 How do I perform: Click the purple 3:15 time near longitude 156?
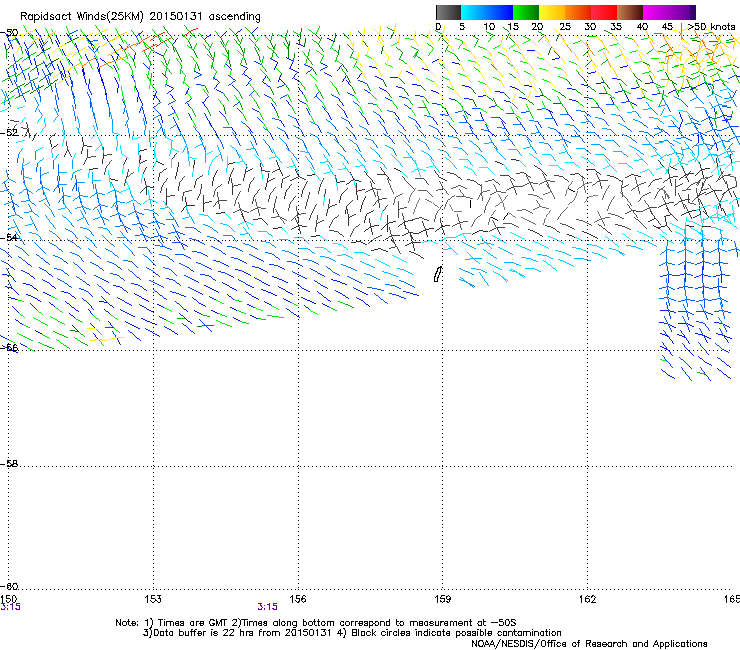[267, 607]
